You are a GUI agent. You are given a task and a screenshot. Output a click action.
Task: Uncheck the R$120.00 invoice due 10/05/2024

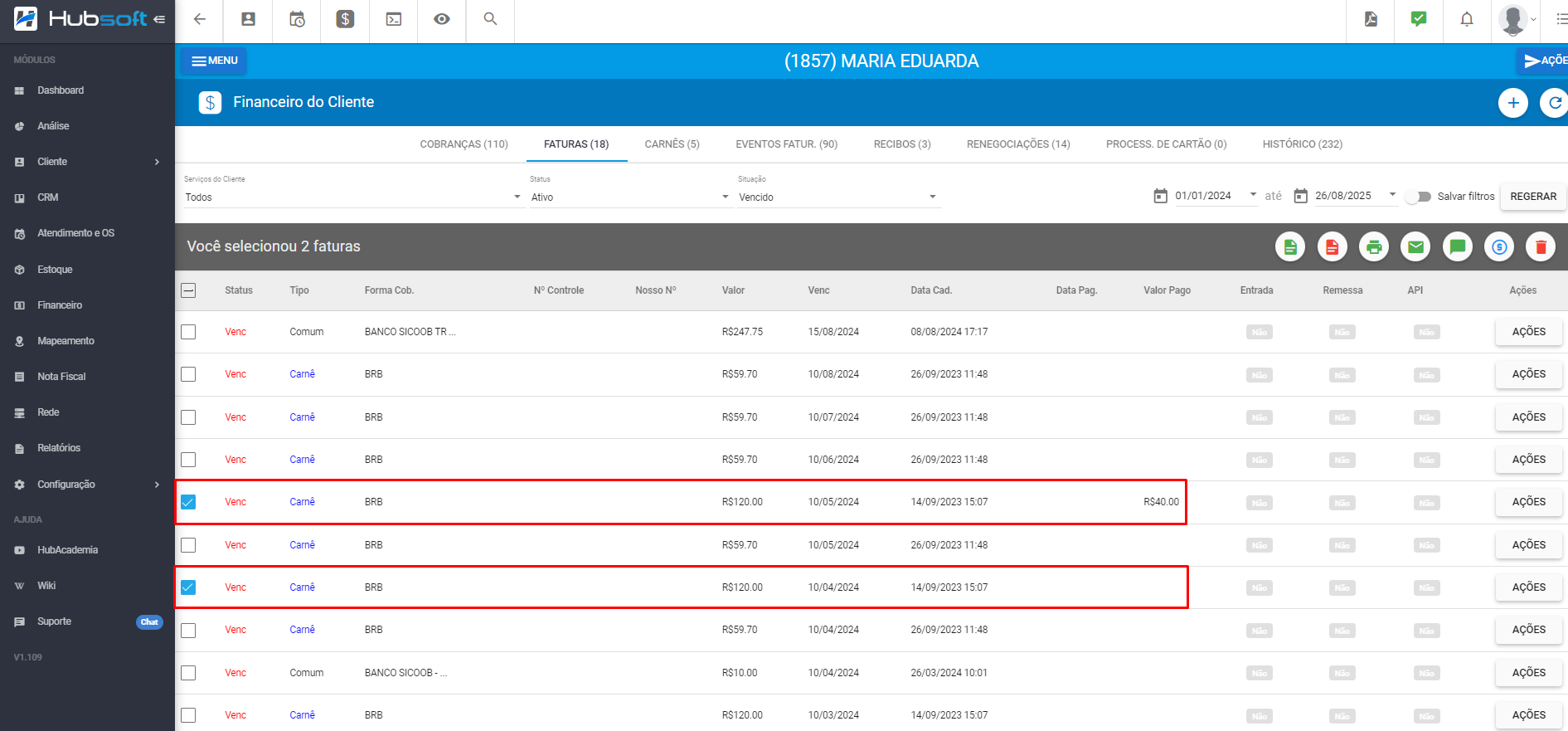(188, 502)
